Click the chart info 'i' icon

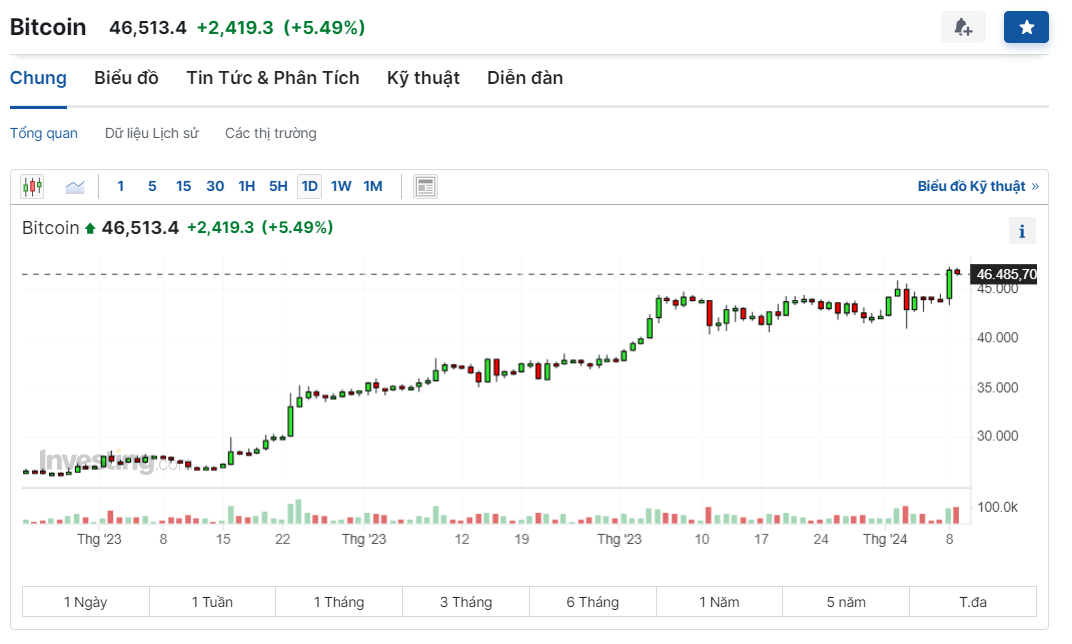[1022, 231]
